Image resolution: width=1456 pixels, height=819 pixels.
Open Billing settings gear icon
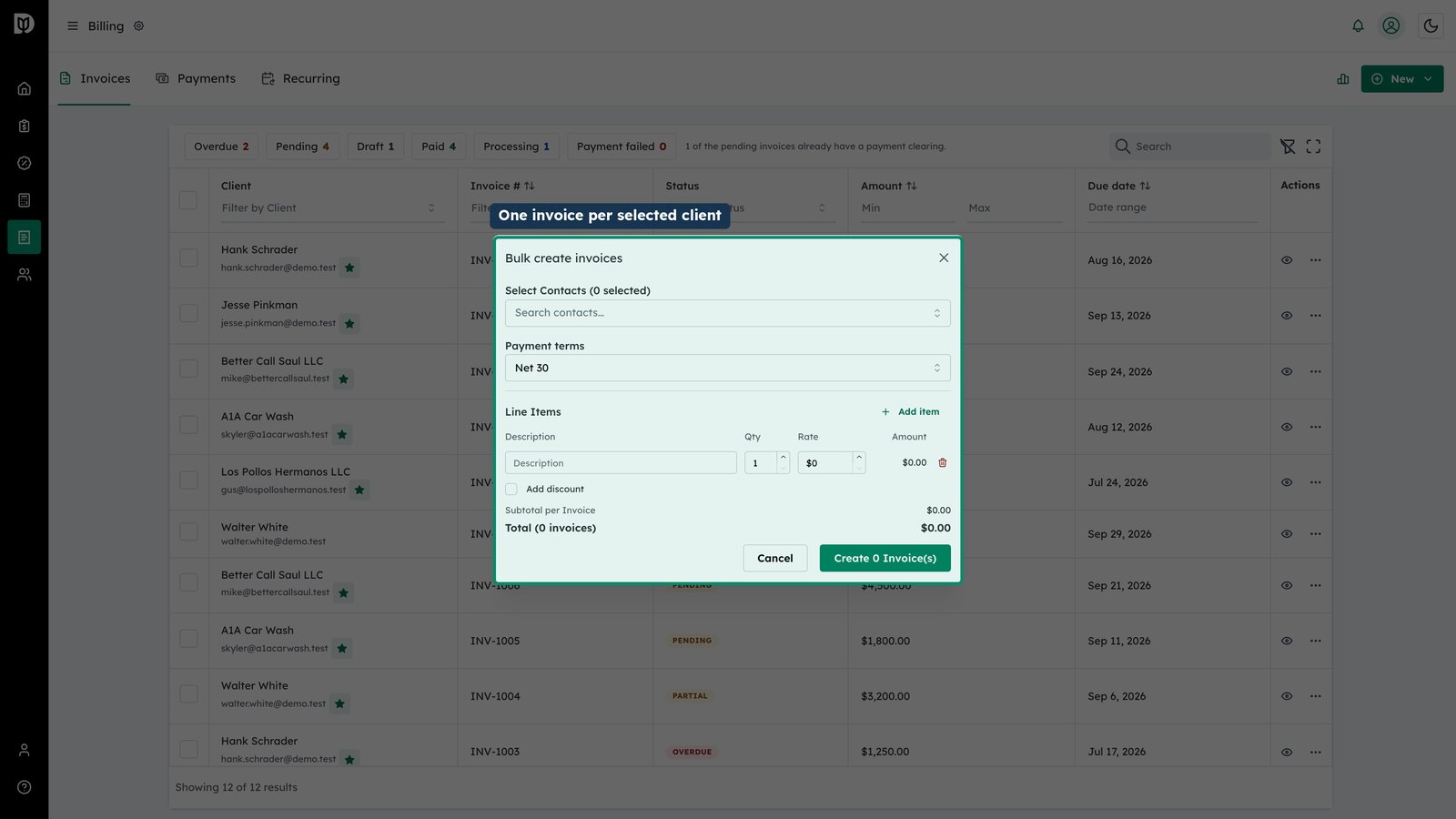(x=139, y=26)
